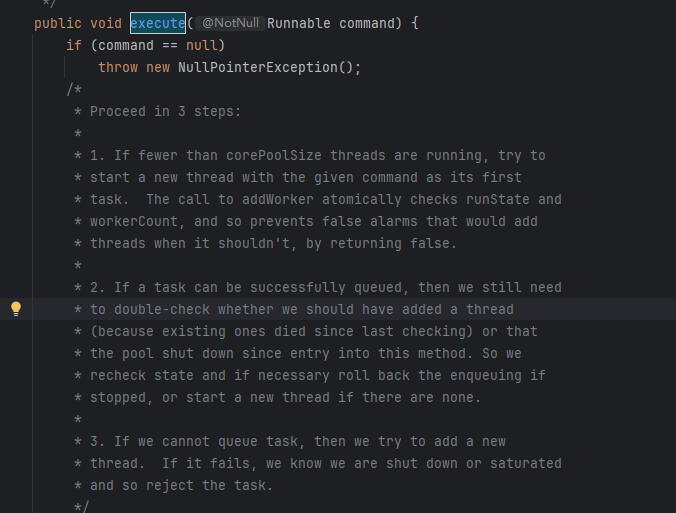Click the 'null' keyword in the condition
Viewport: 676px width, 513px height.
[201, 45]
